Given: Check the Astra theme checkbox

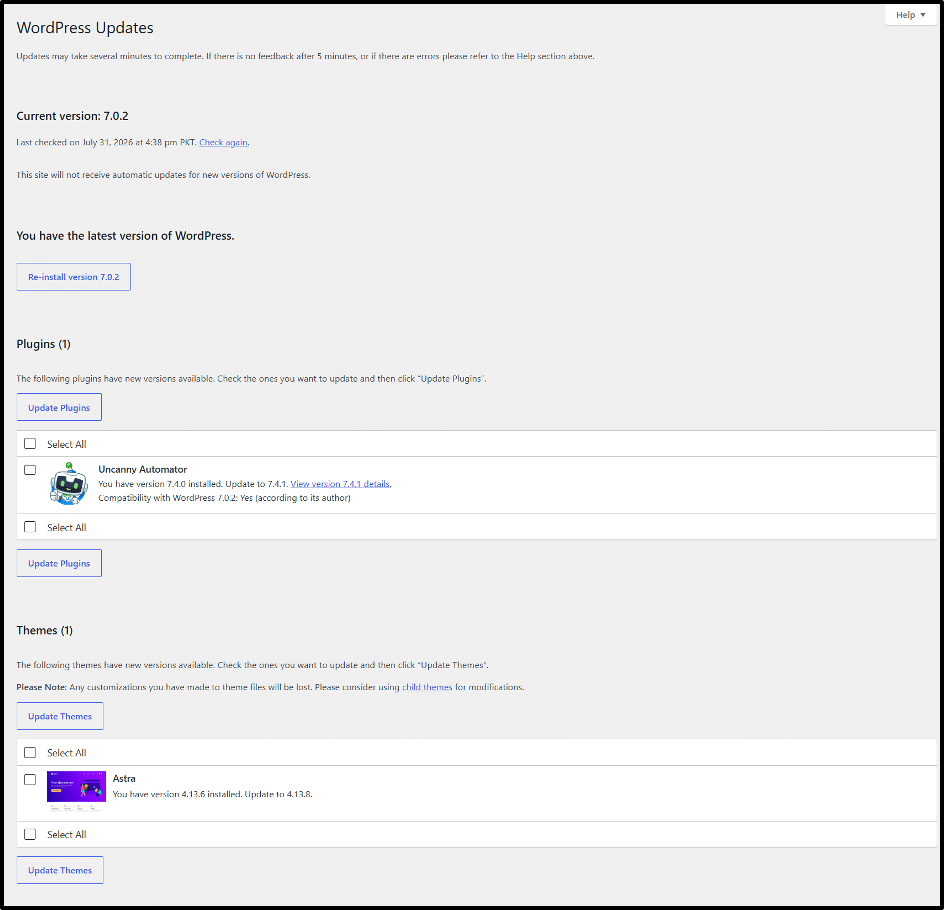Looking at the screenshot, I should [30, 779].
